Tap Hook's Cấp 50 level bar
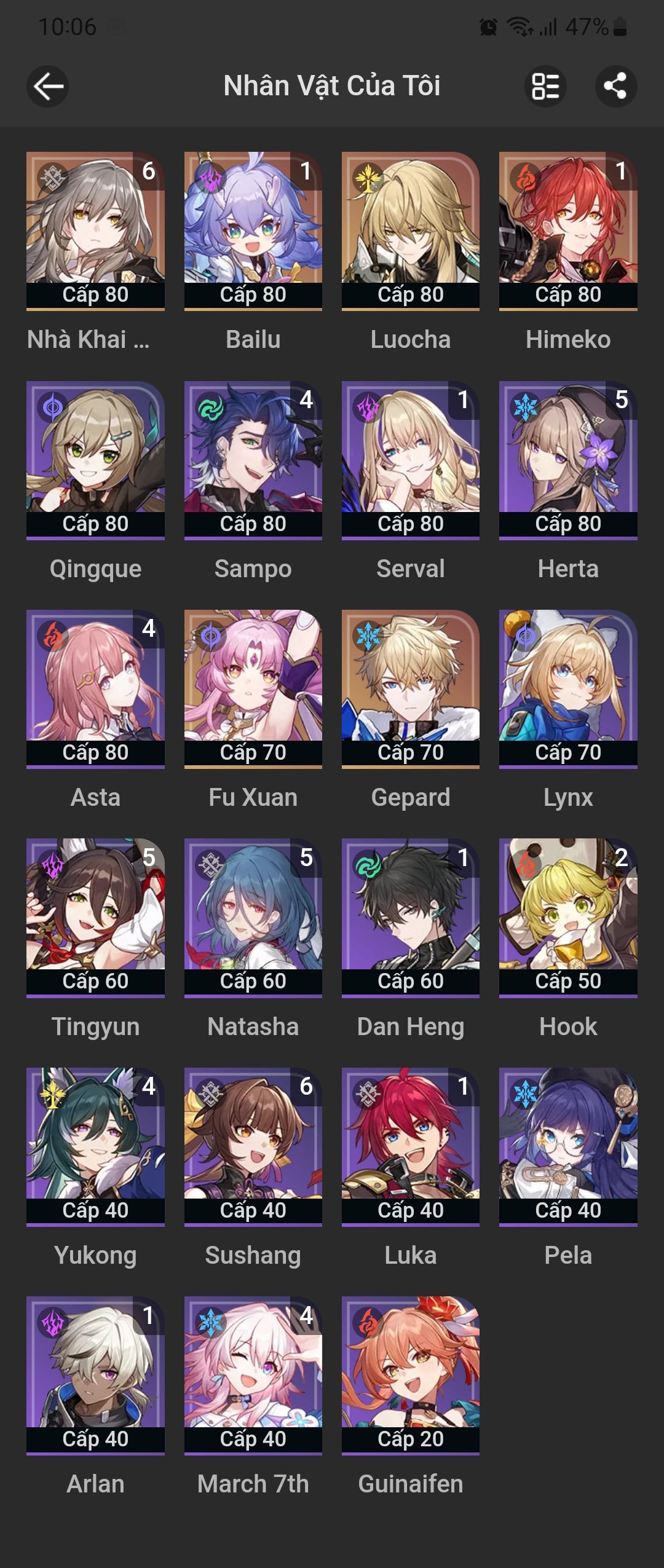Image resolution: width=664 pixels, height=1568 pixels. pos(568,981)
